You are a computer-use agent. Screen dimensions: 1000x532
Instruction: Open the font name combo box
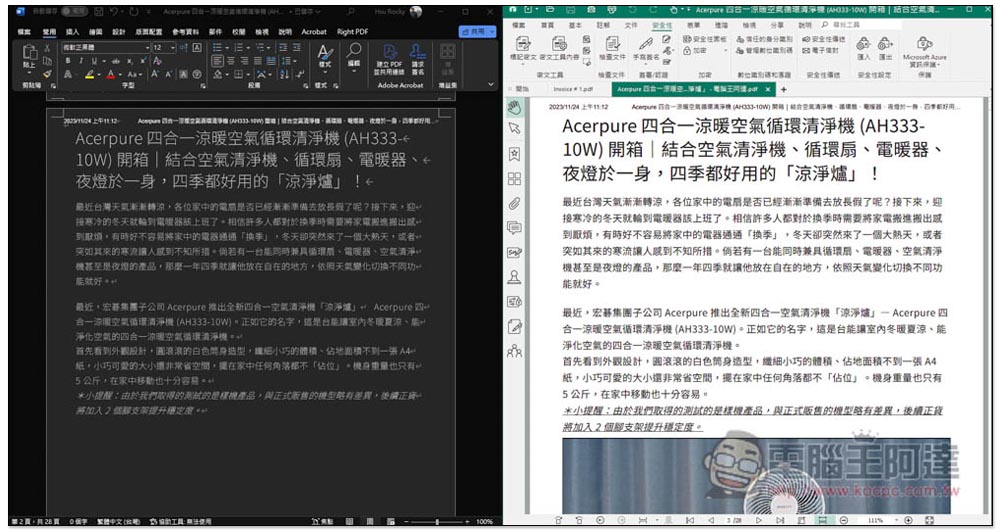pyautogui.click(x=106, y=48)
